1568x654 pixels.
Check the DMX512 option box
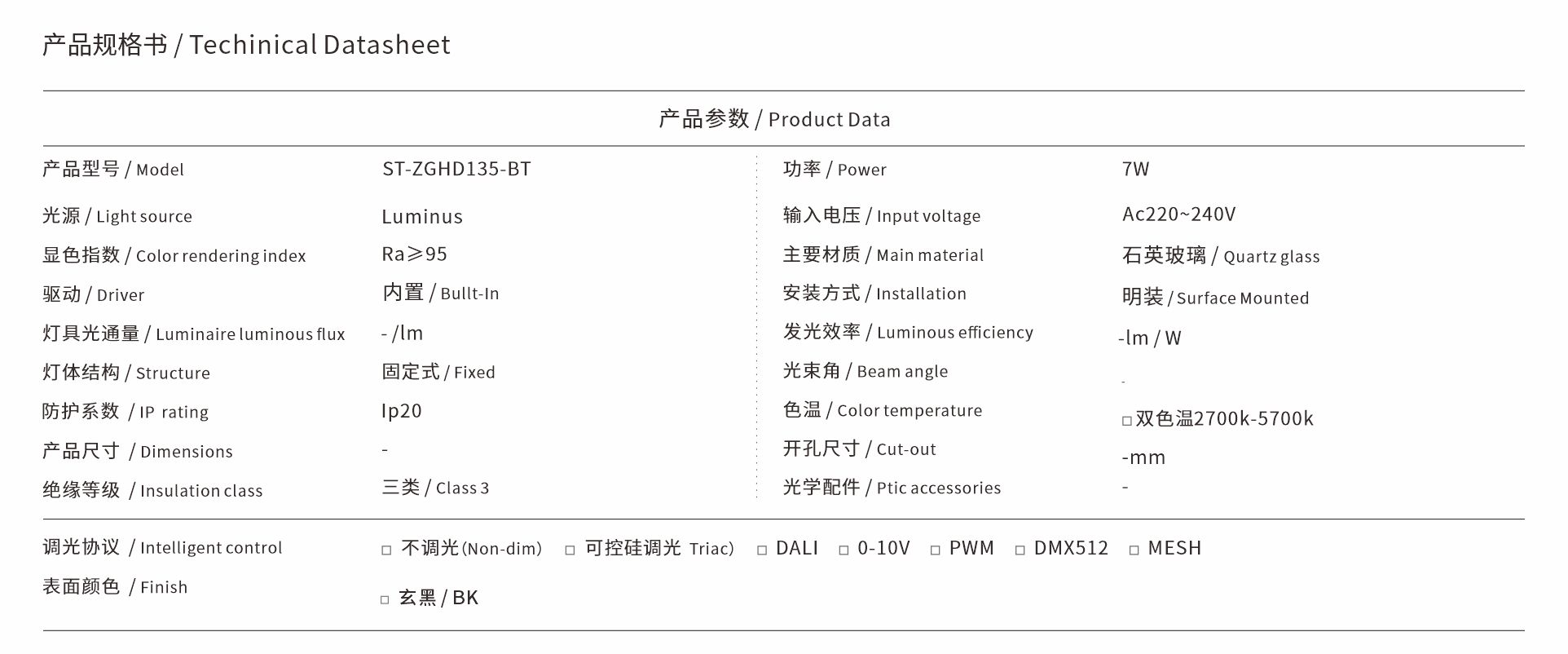(1020, 550)
